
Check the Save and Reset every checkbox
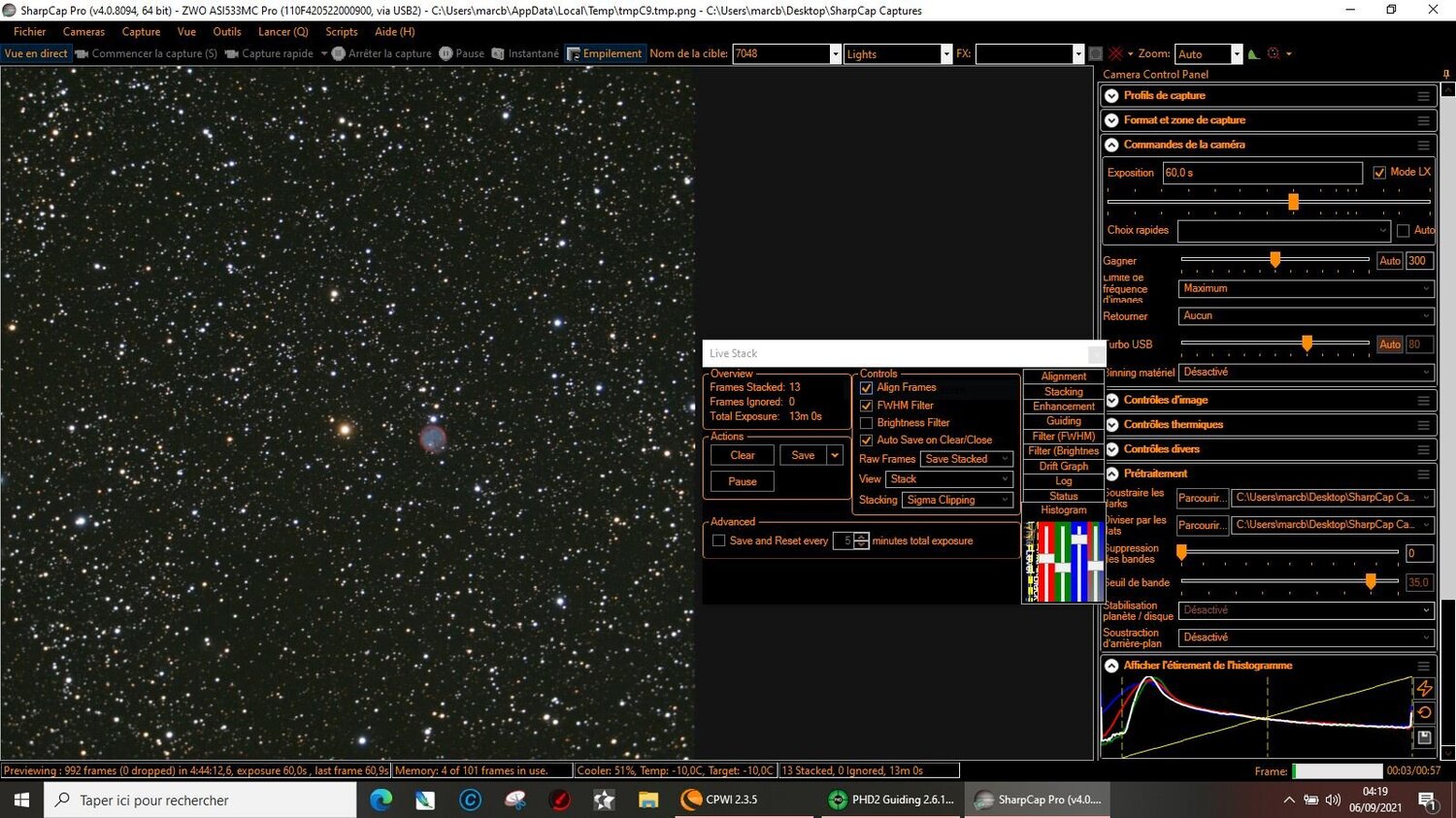(719, 541)
